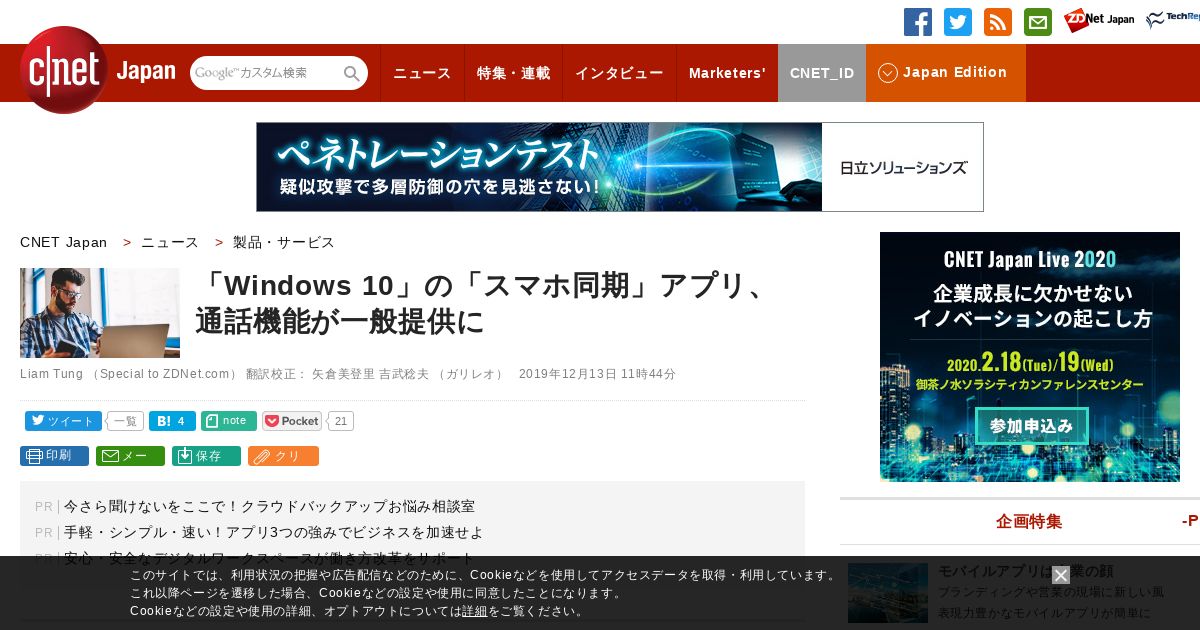Click the note share button
Viewport: 1200px width, 630px height.
[229, 421]
